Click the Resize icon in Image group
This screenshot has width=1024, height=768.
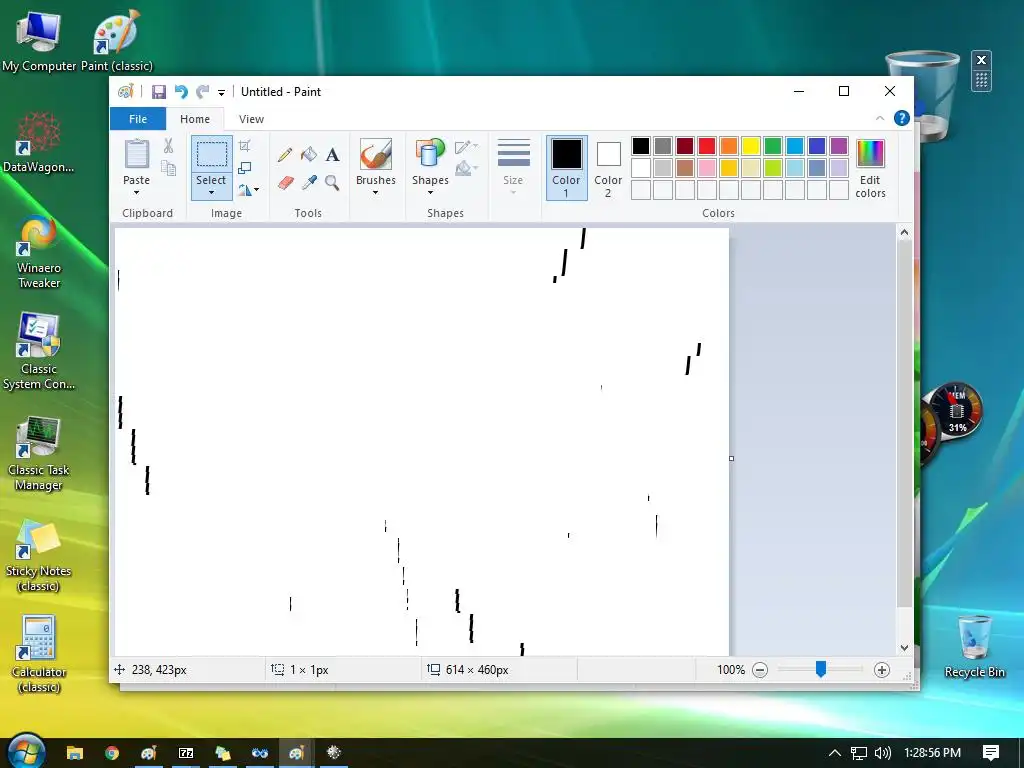(x=244, y=168)
